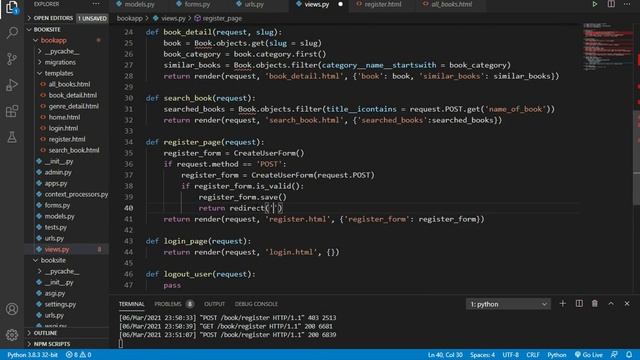Click the feedback icon in status bar

coord(614,355)
